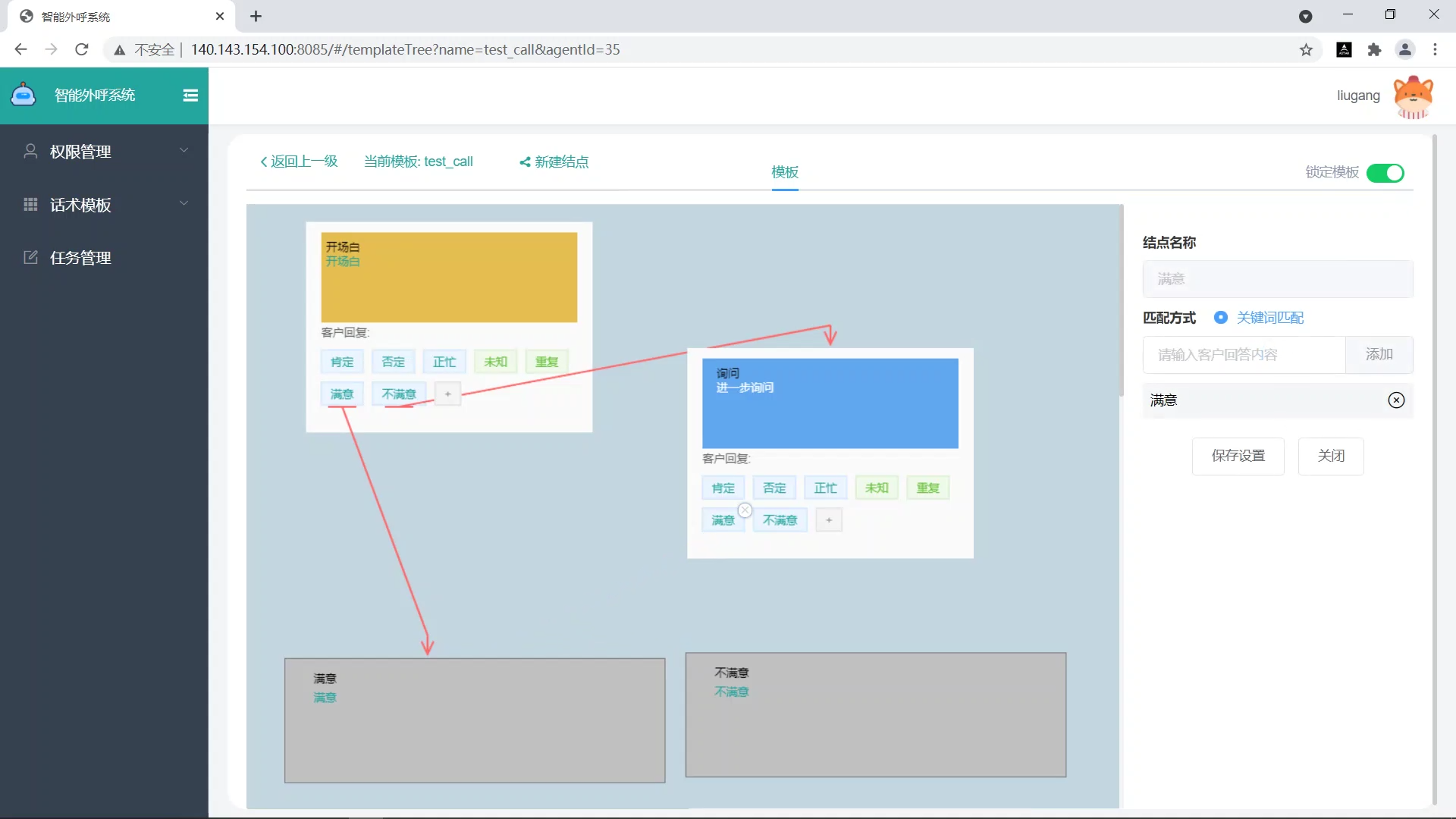Screen dimensions: 1456x819
Task: Select the yellow 开场白 node block
Action: tap(449, 278)
